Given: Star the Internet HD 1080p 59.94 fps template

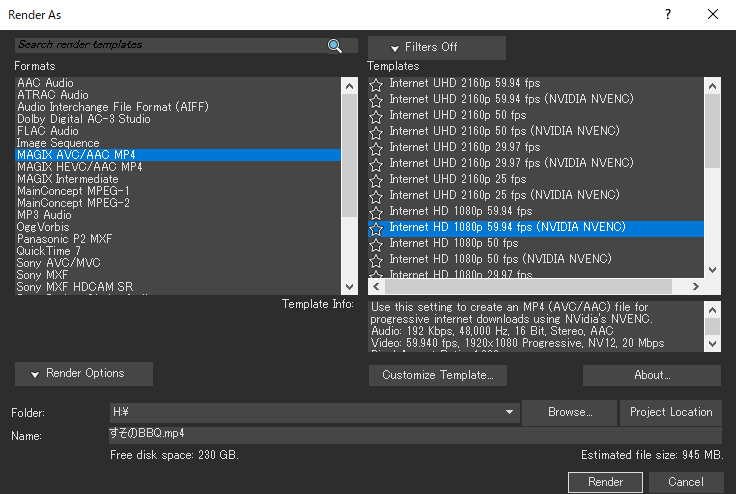Looking at the screenshot, I should point(376,212).
